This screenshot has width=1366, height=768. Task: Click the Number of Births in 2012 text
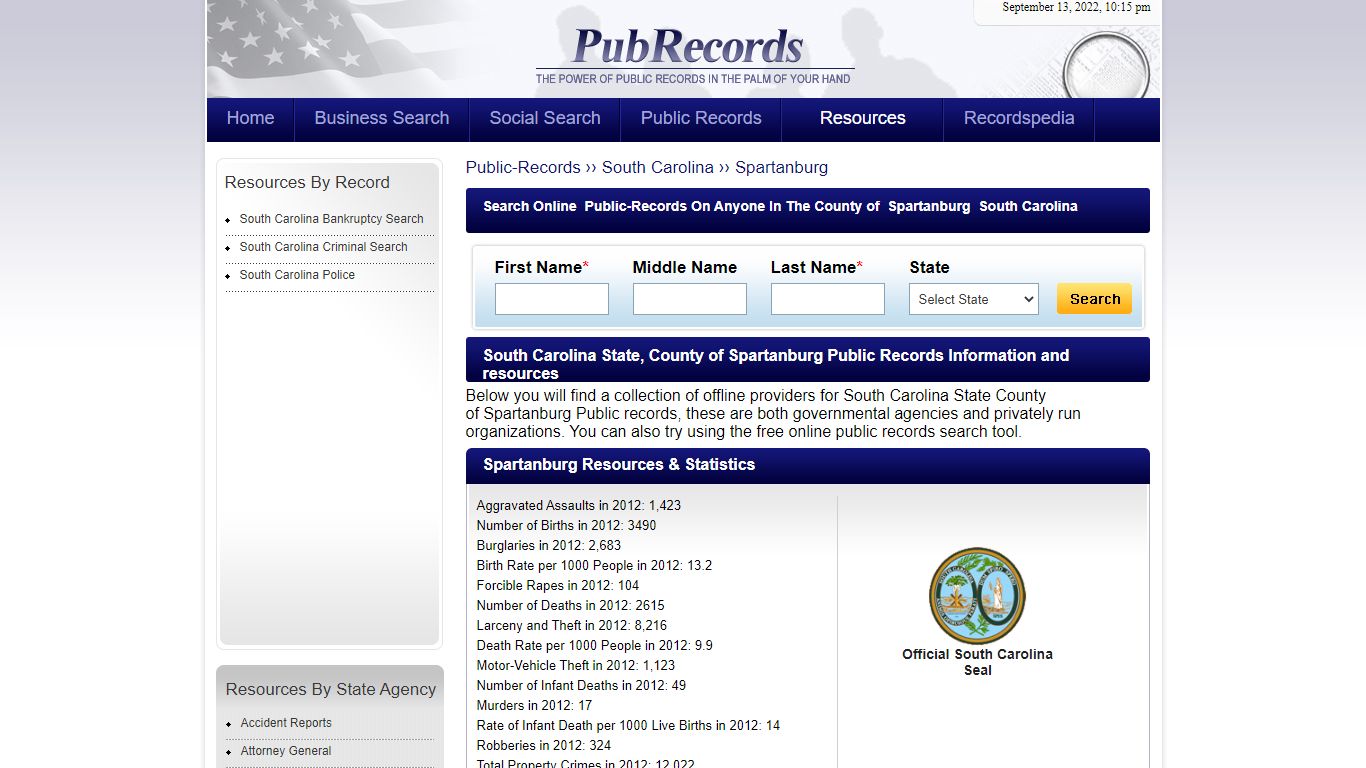click(x=567, y=526)
